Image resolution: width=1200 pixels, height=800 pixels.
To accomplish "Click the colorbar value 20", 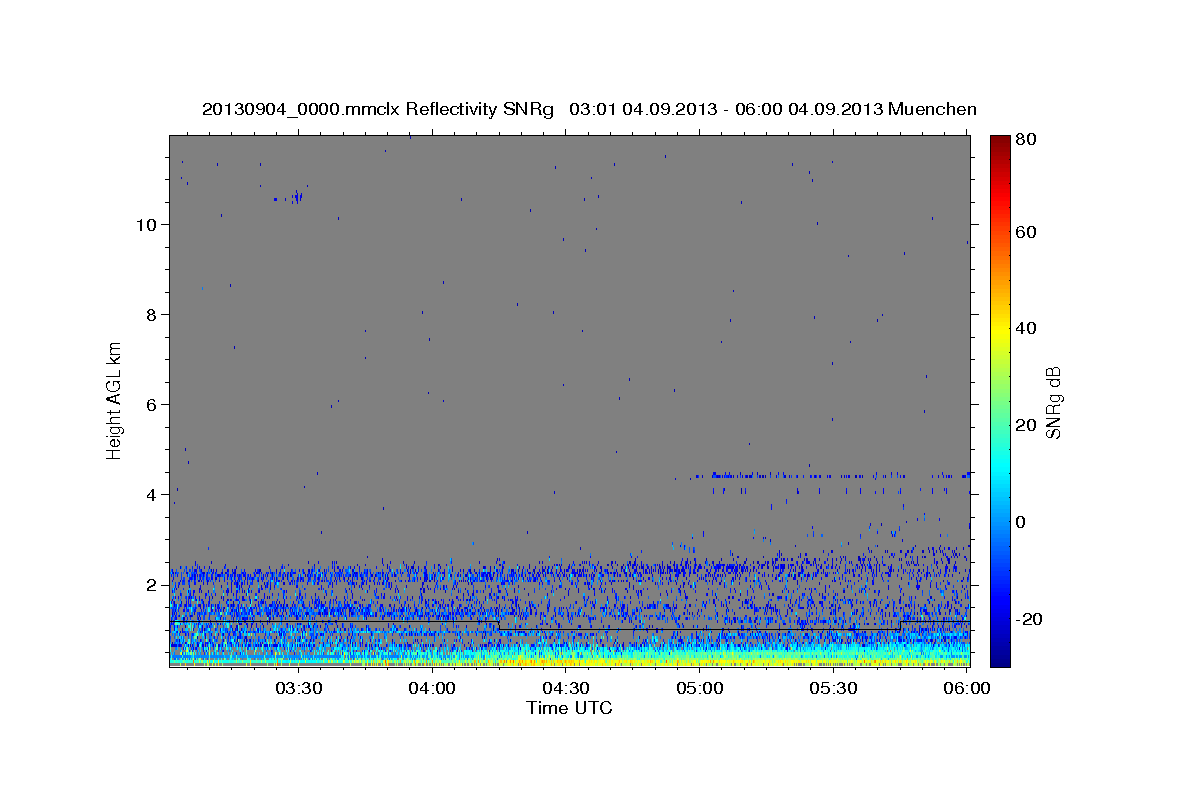I will pos(1028,425).
